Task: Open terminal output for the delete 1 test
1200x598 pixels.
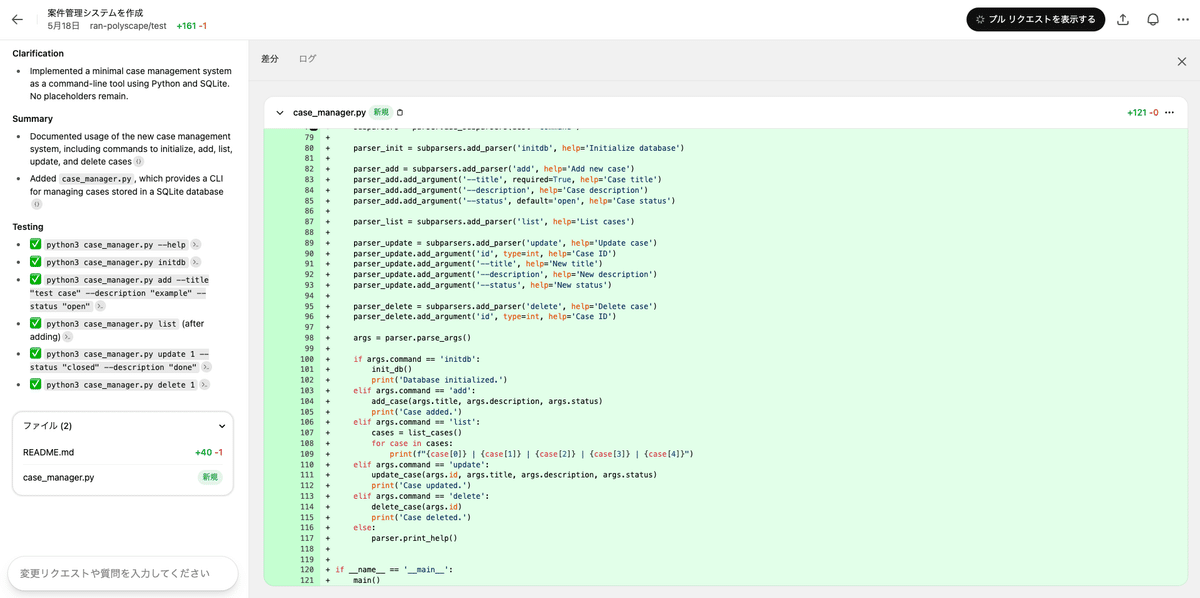Action: 205,385
